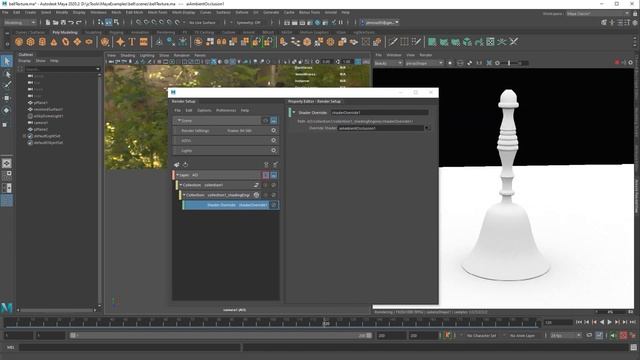Click No Anim Layer button
The image size is (640, 360).
[x=522, y=336]
